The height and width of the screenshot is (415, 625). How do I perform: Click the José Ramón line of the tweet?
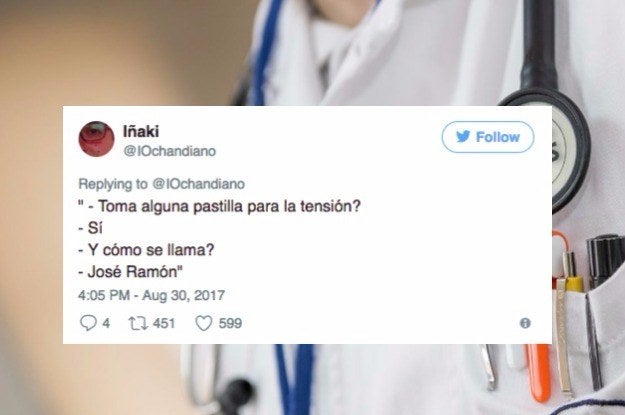130,272
